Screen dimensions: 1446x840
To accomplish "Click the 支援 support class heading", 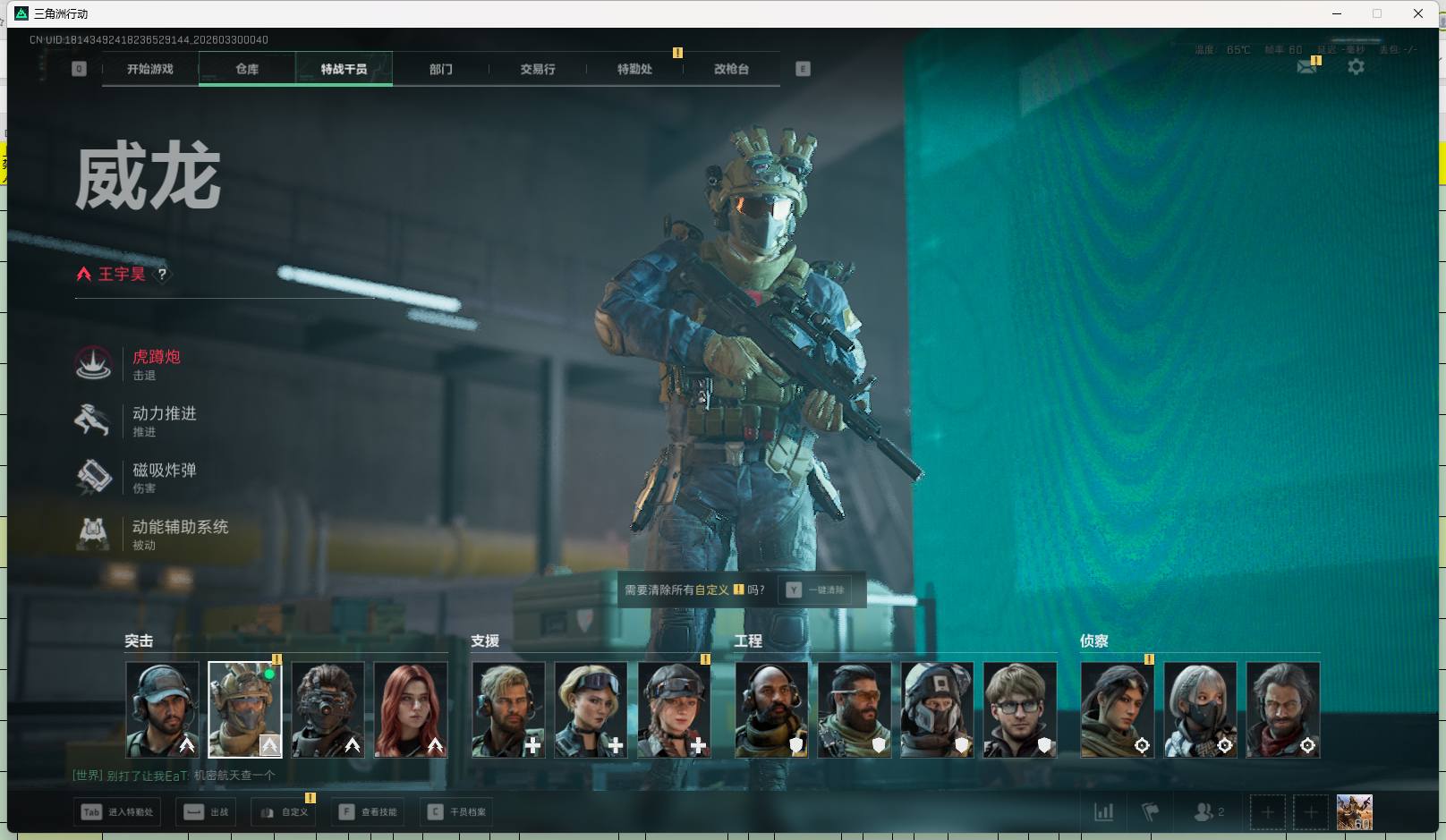I will coord(485,641).
